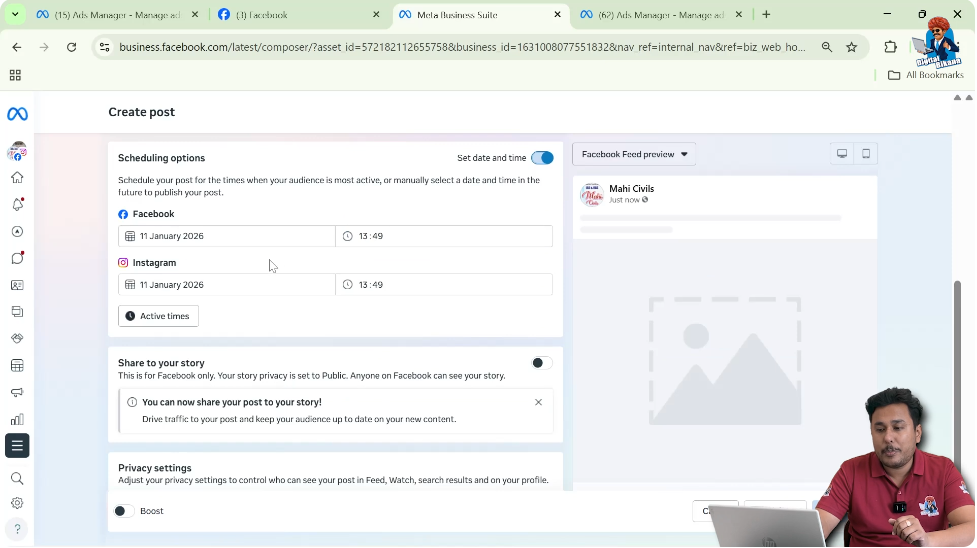Dismiss the share to story notice
The width and height of the screenshot is (977, 548).
click(x=538, y=403)
